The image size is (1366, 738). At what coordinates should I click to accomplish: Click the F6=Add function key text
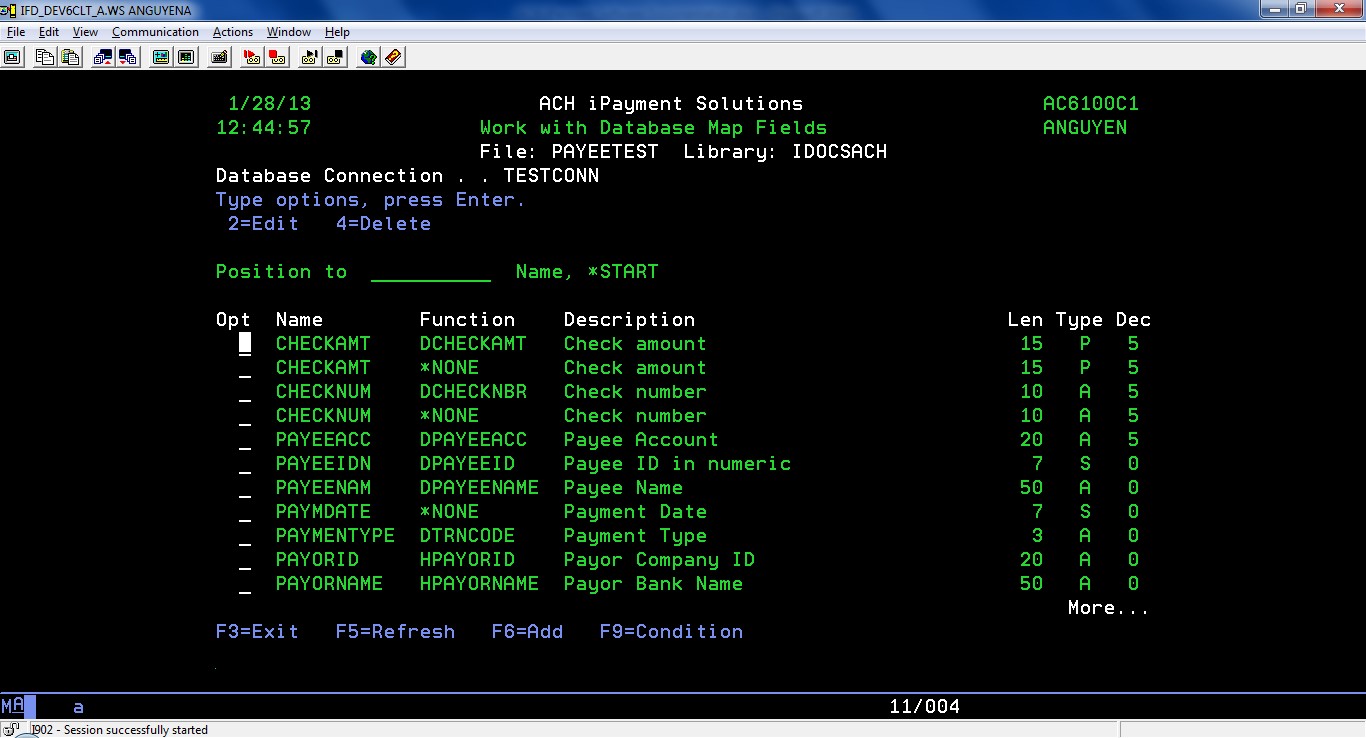tap(527, 632)
